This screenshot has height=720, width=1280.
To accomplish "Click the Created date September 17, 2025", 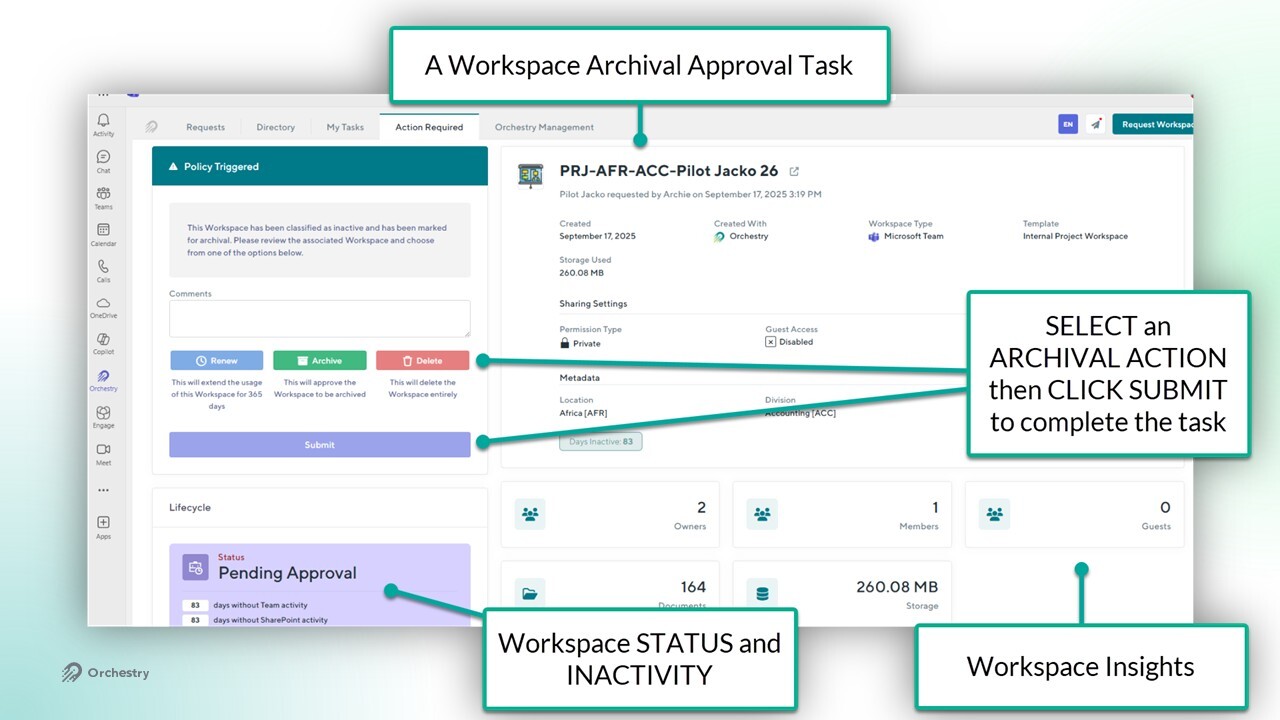I will [597, 236].
